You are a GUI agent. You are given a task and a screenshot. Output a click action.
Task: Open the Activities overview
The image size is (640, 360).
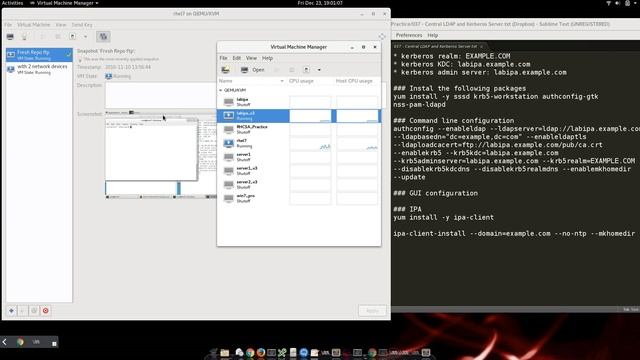[12, 3]
